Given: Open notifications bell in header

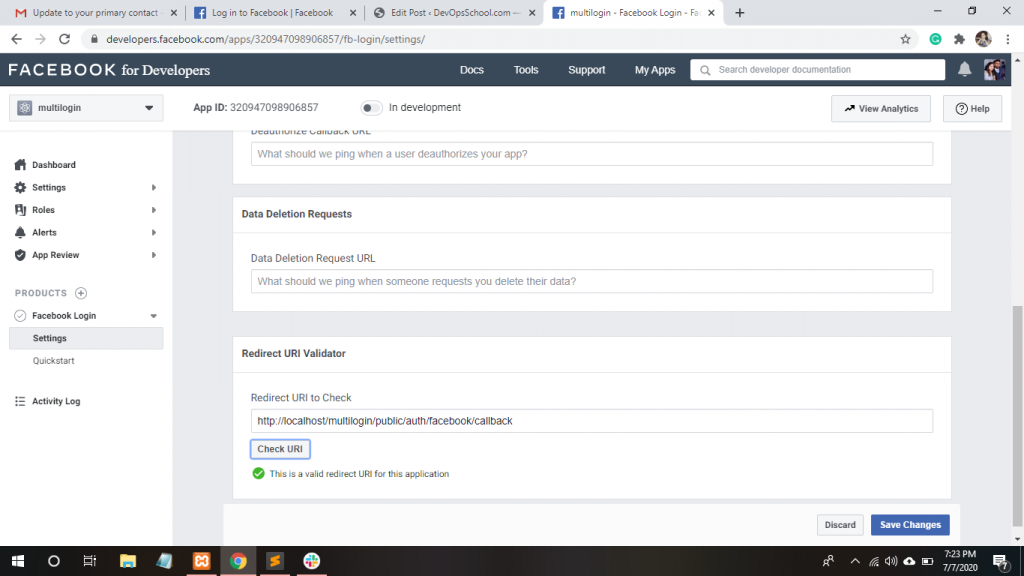Looking at the screenshot, I should click(x=965, y=69).
